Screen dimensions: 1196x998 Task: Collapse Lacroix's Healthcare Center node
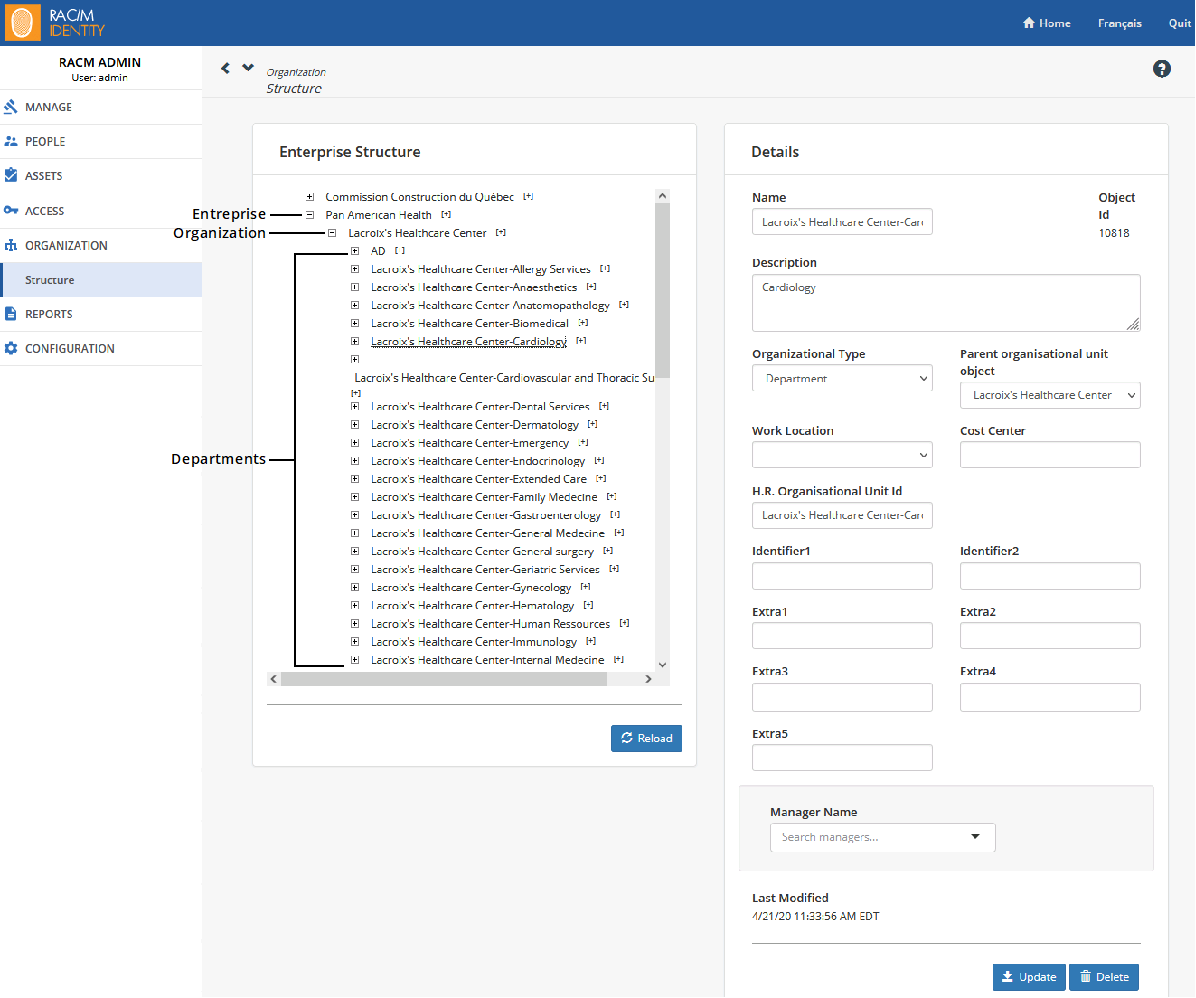[x=332, y=233]
